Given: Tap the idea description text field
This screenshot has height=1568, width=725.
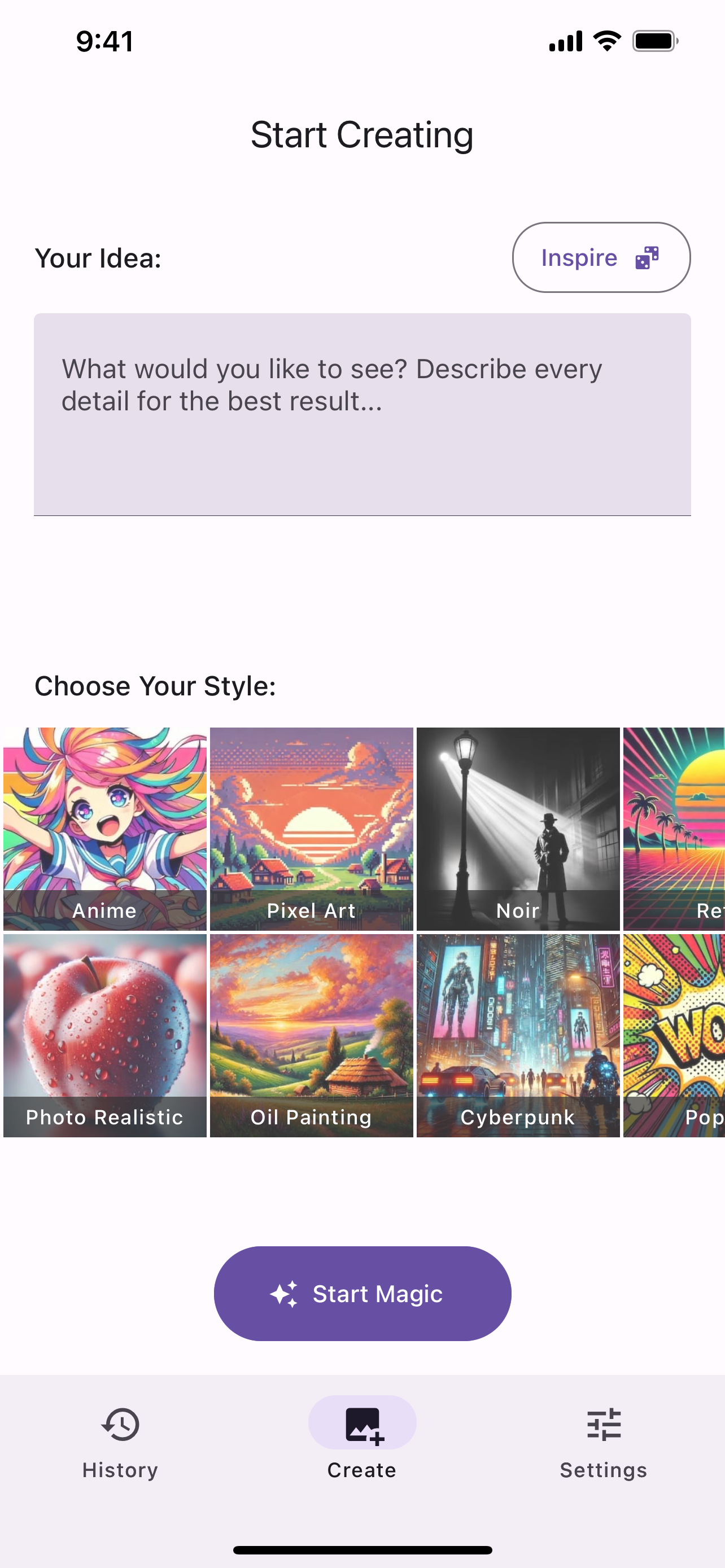Looking at the screenshot, I should (x=361, y=415).
